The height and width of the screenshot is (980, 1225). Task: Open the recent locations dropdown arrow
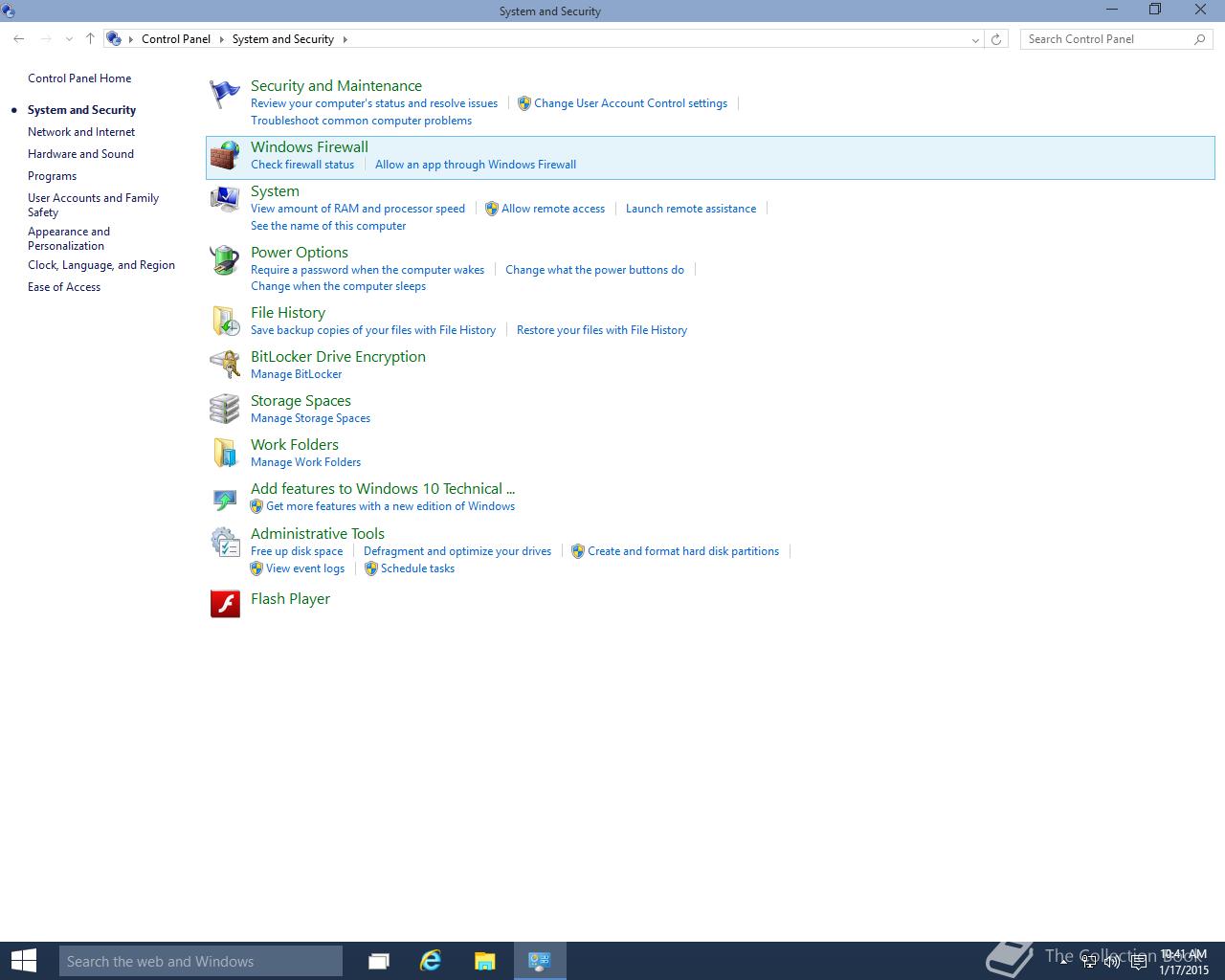tap(69, 39)
